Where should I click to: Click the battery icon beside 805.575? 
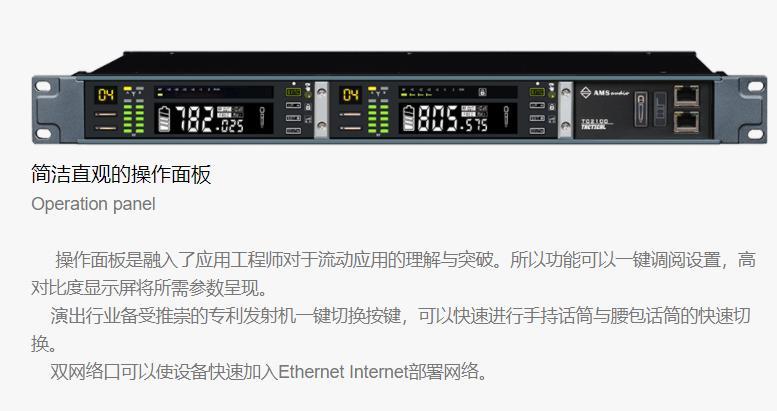pyautogui.click(x=408, y=119)
